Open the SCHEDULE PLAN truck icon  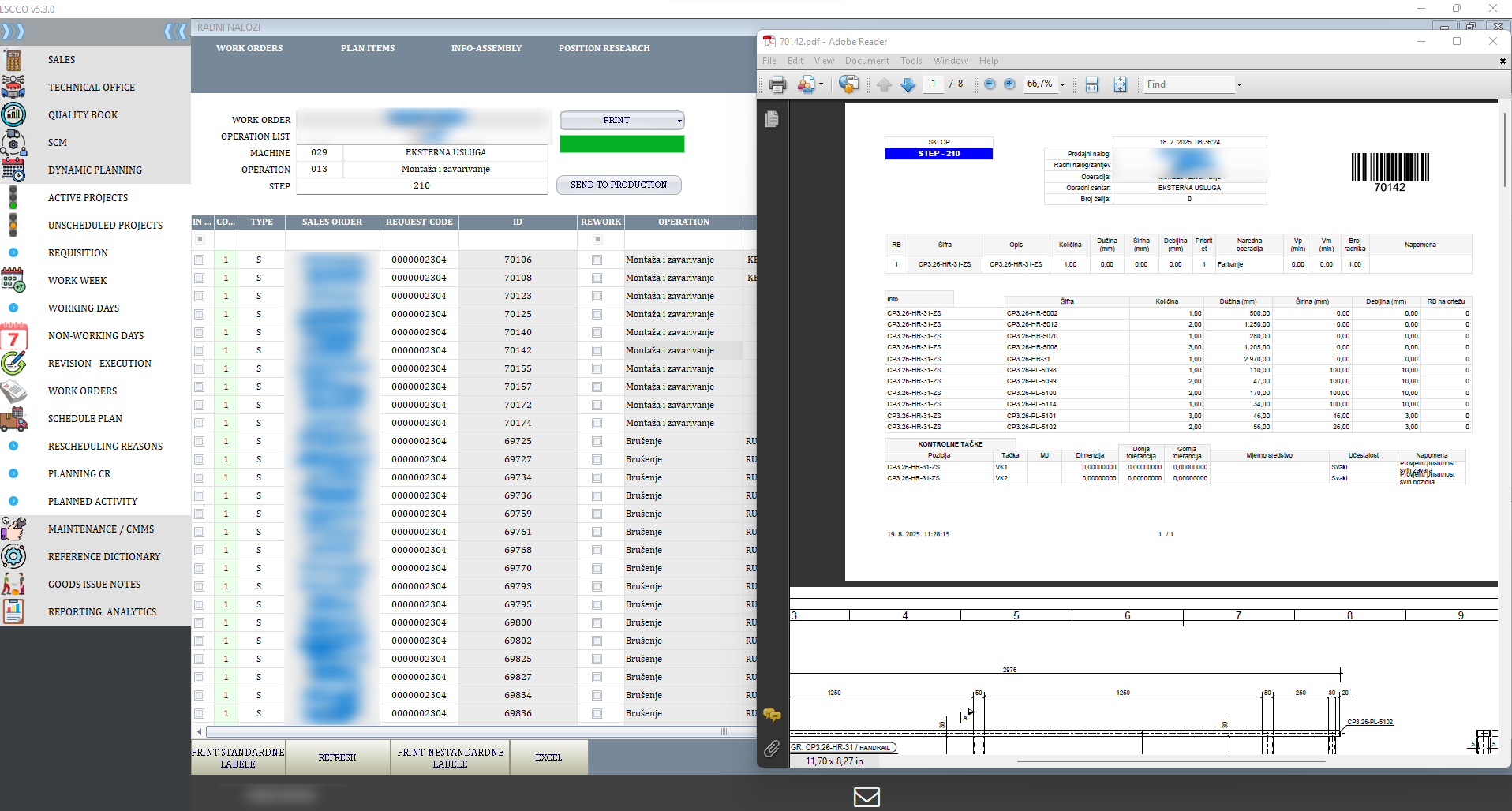click(13, 419)
